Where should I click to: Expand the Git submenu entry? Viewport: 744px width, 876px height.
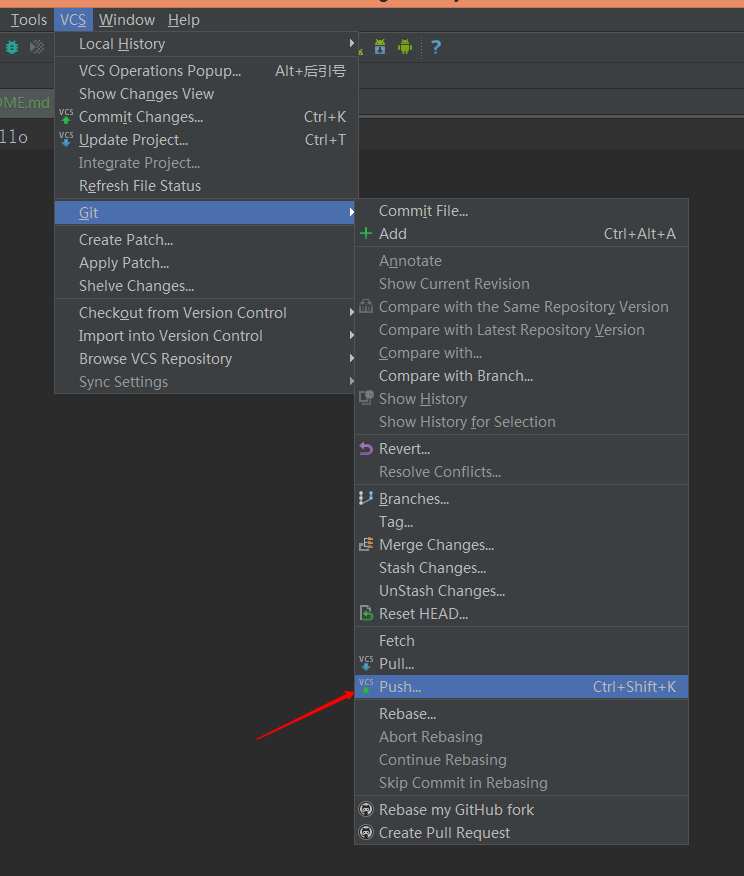coord(205,213)
